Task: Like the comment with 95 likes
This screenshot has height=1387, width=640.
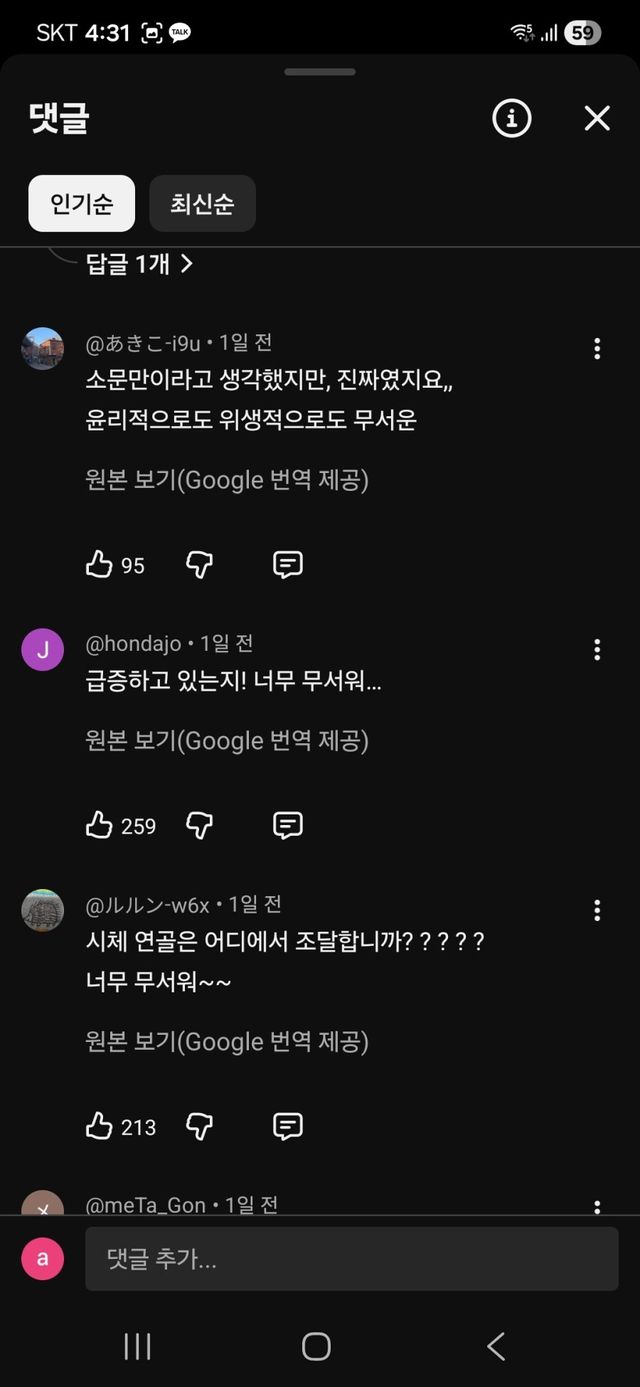Action: point(99,565)
